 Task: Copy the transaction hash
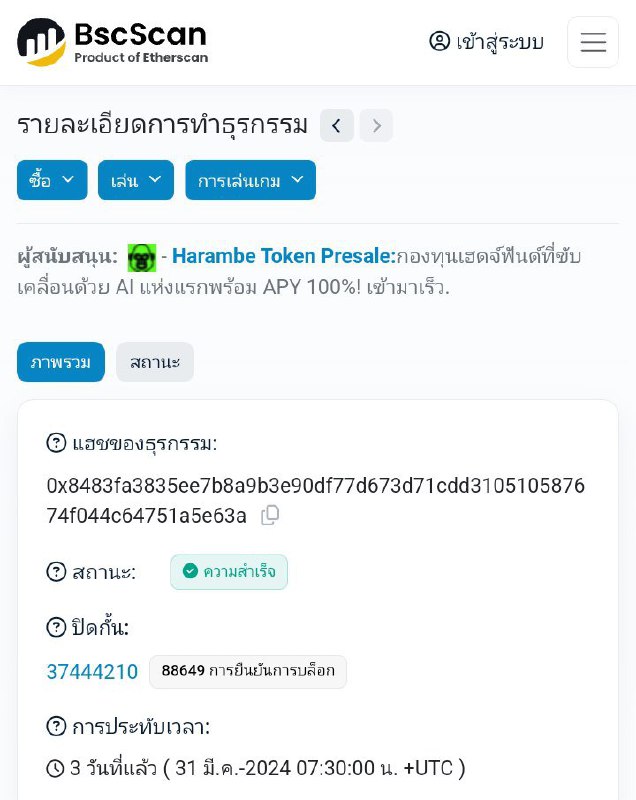[270, 515]
